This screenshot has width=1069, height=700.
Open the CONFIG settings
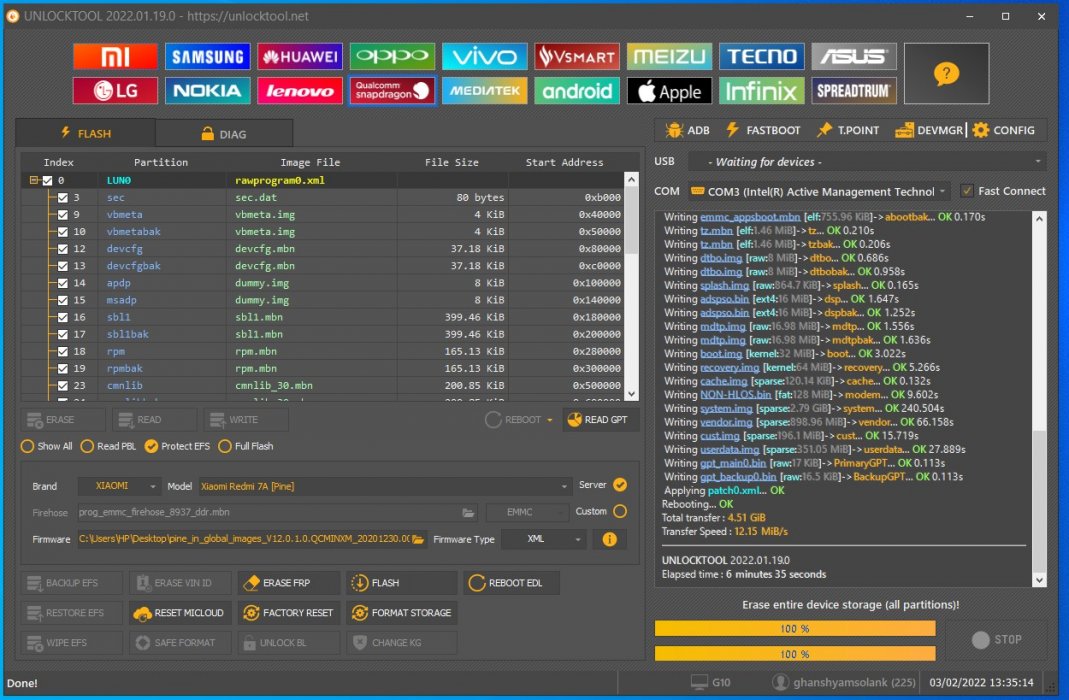coord(1004,130)
